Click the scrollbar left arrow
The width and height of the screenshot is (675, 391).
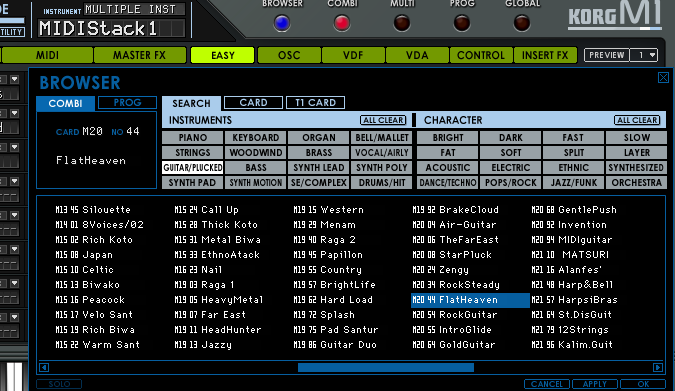pyautogui.click(x=44, y=367)
